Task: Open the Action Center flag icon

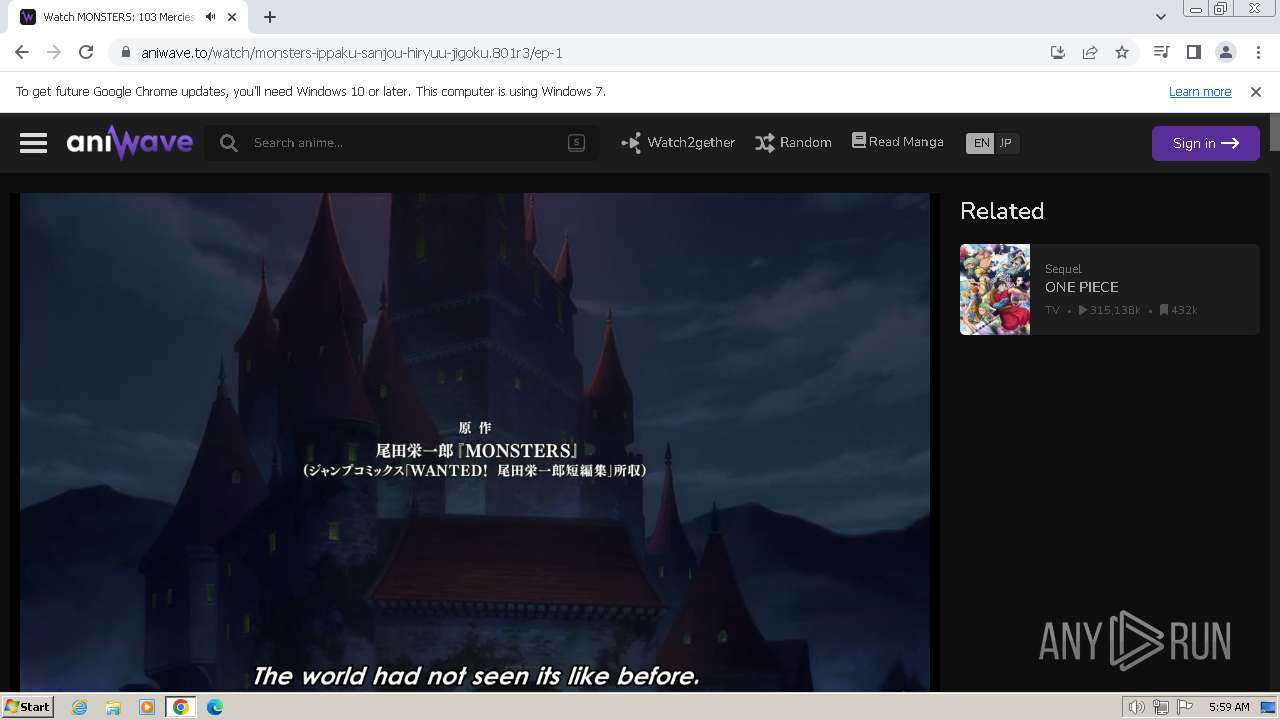Action: pos(1185,707)
